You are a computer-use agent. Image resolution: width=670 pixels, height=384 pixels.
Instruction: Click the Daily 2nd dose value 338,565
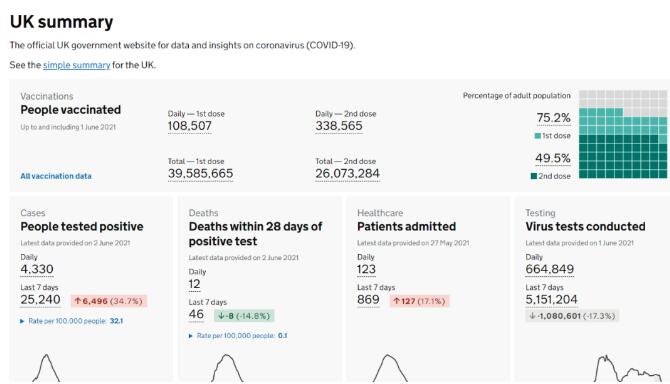pos(339,126)
